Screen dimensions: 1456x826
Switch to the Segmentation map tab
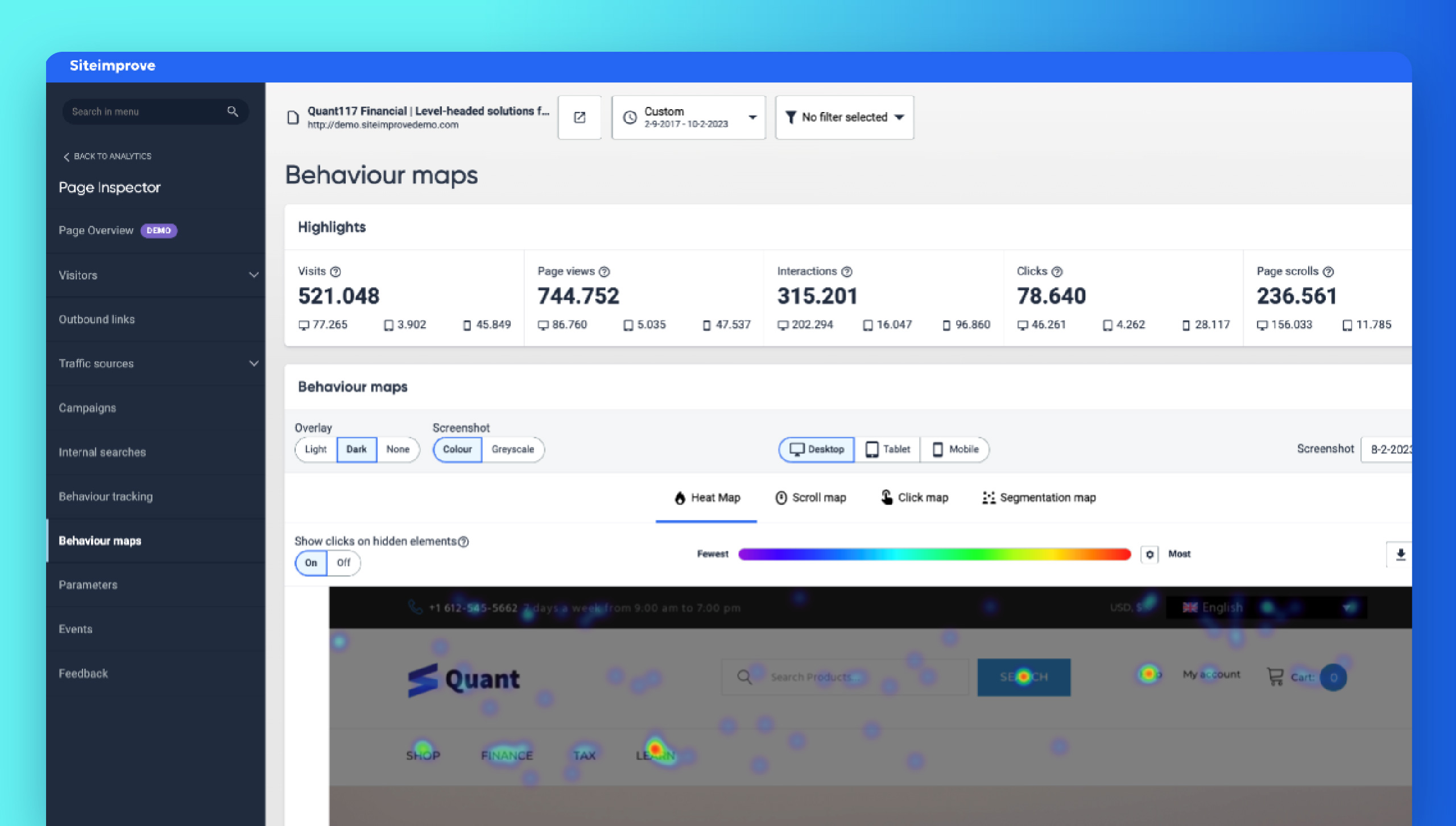coord(1039,497)
